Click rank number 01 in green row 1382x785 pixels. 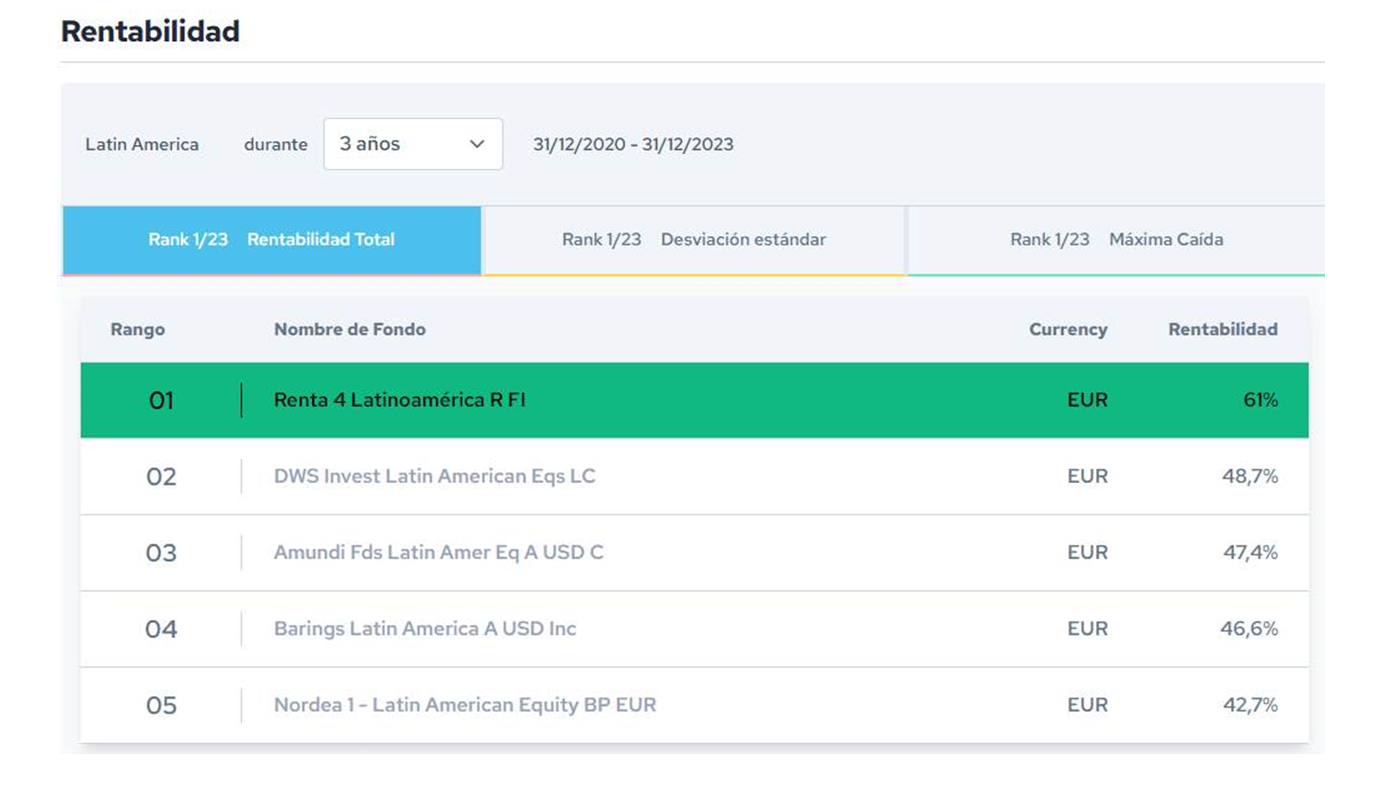pyautogui.click(x=161, y=401)
